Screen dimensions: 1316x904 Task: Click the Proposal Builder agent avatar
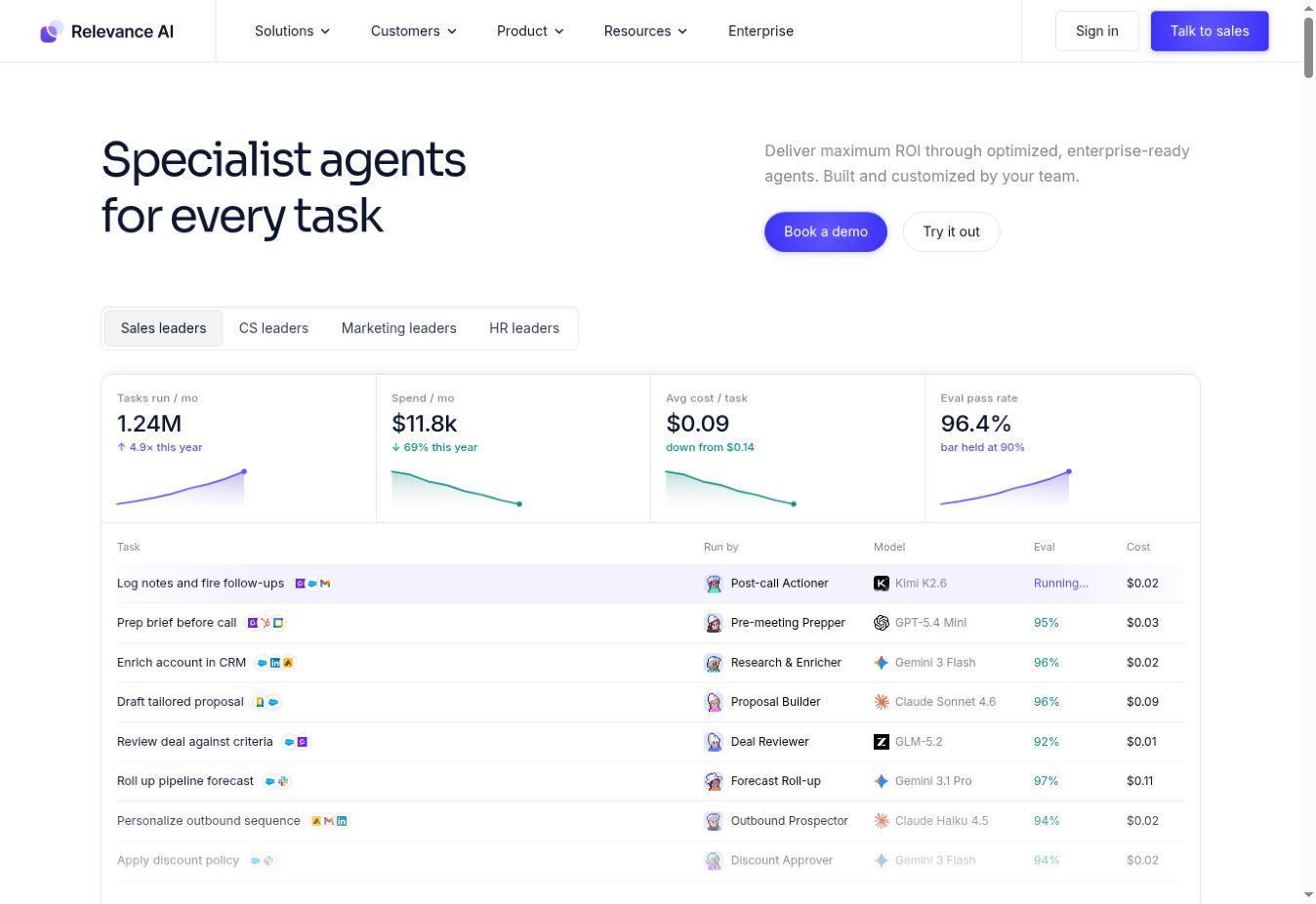pos(714,702)
